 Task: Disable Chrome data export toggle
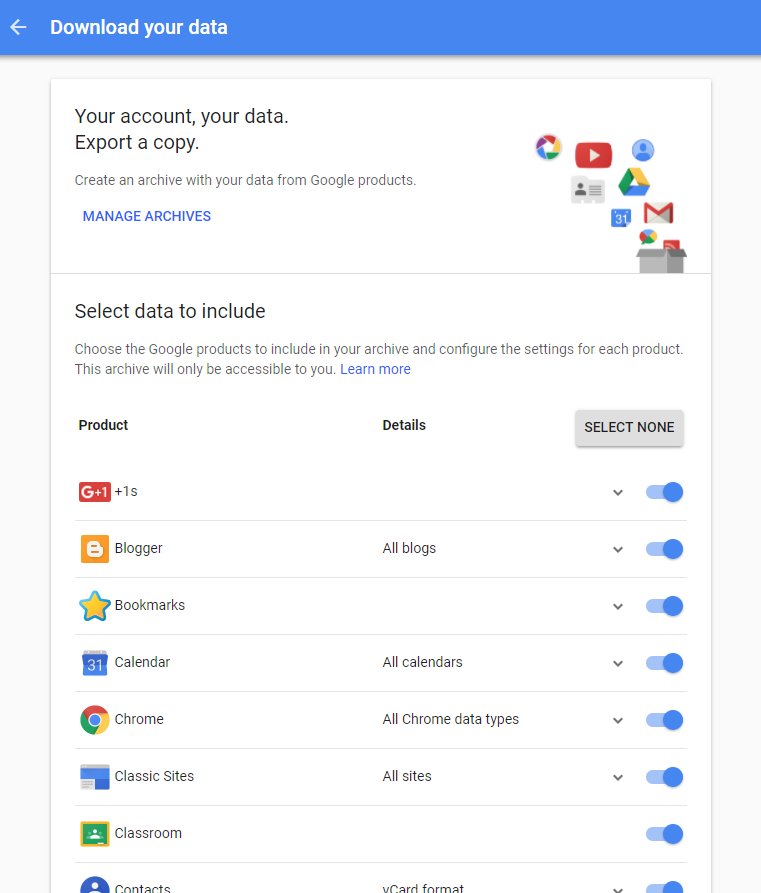pos(664,720)
